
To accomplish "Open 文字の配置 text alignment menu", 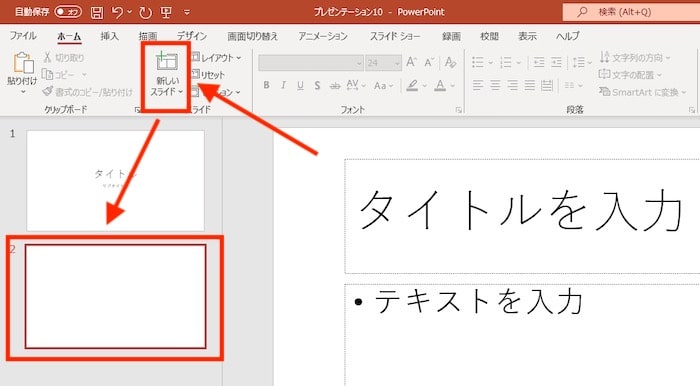I will (630, 75).
